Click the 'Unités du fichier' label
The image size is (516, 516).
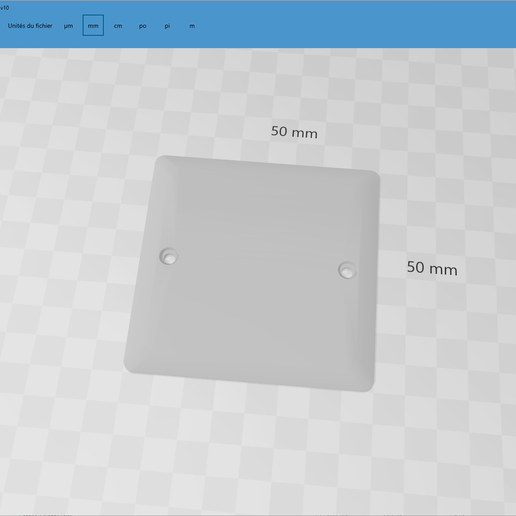coord(30,26)
